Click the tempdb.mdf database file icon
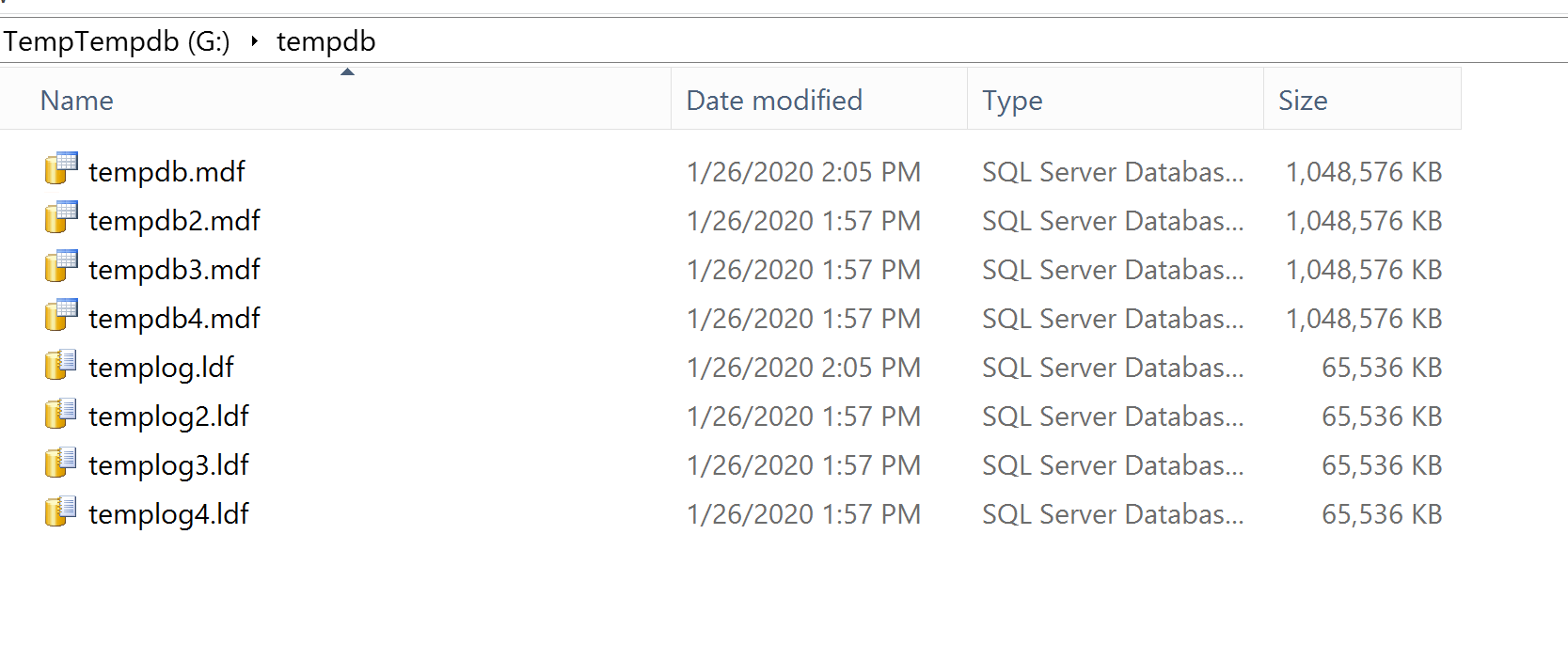The image size is (1568, 660). 61,169
